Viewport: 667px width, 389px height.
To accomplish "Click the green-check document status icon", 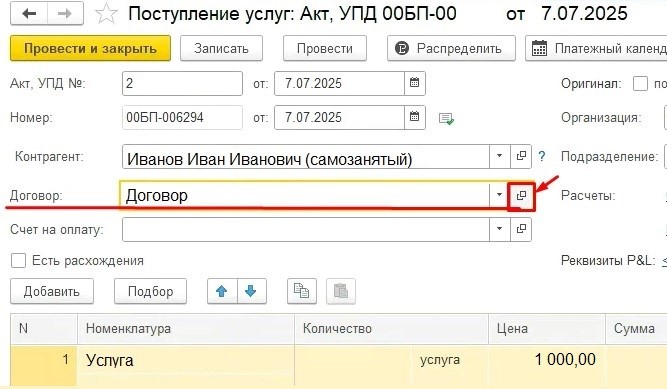I will [446, 118].
